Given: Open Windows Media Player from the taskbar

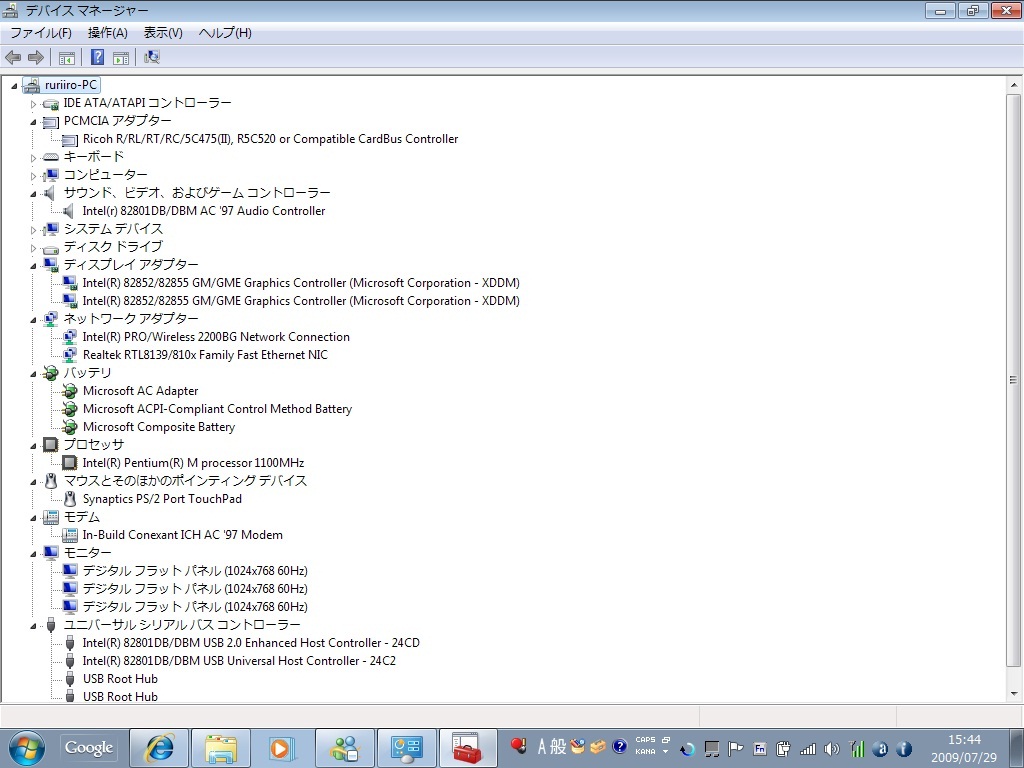Looking at the screenshot, I should pos(282,747).
